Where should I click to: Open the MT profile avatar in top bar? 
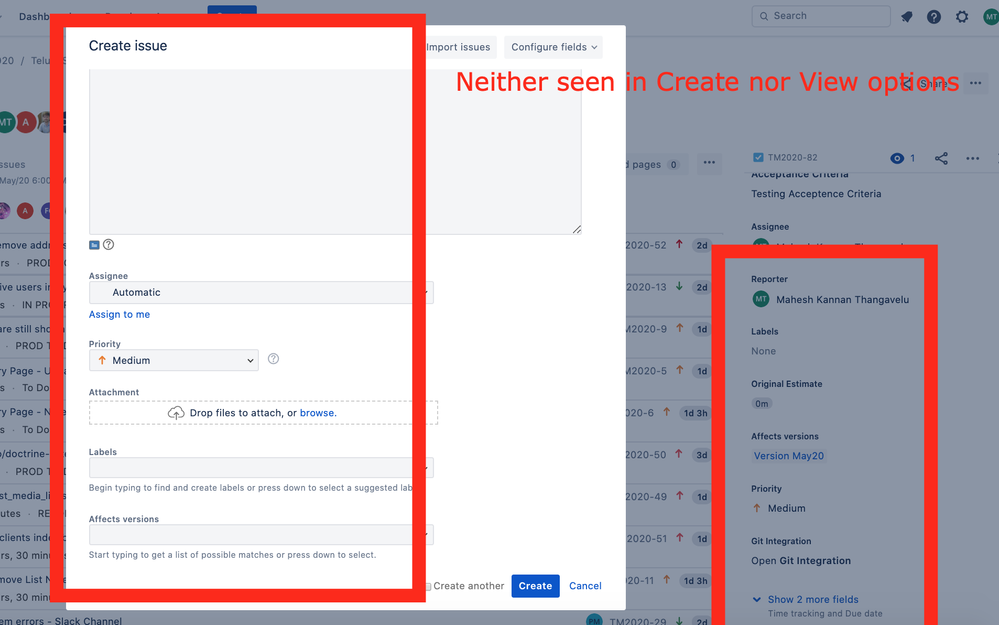tap(991, 17)
